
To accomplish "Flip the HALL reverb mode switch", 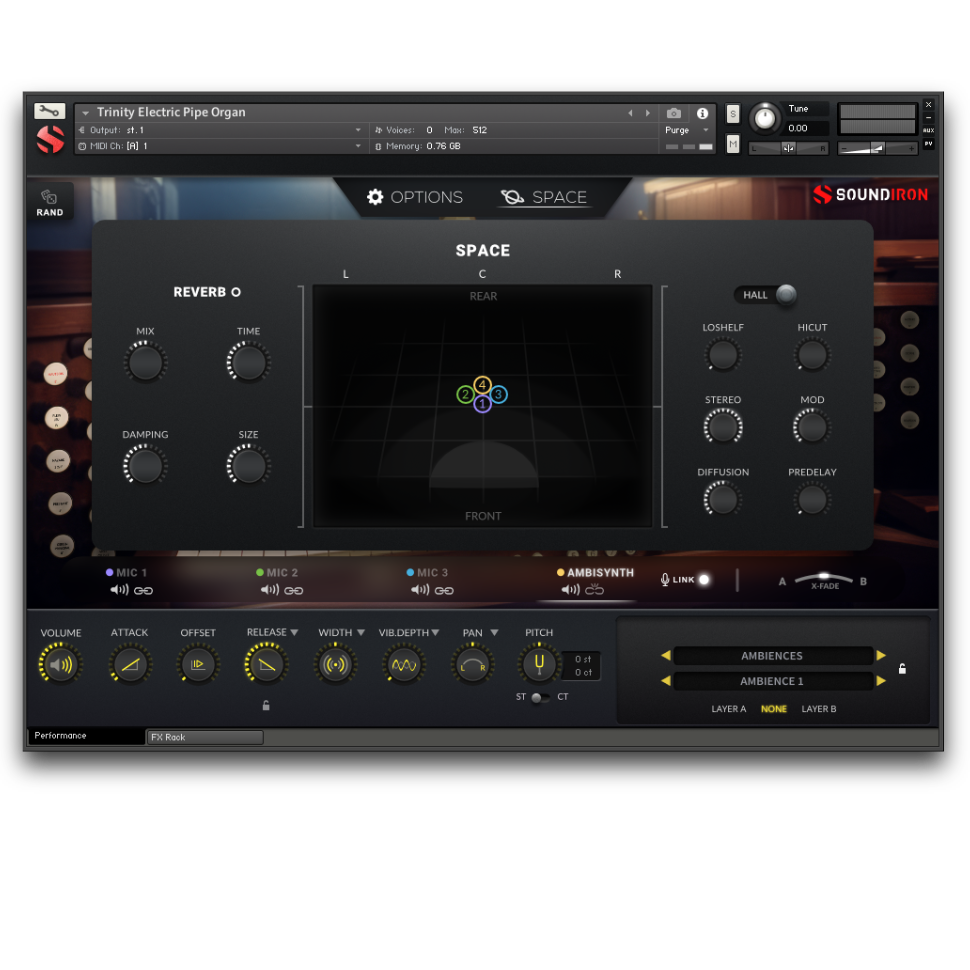I will pos(765,294).
